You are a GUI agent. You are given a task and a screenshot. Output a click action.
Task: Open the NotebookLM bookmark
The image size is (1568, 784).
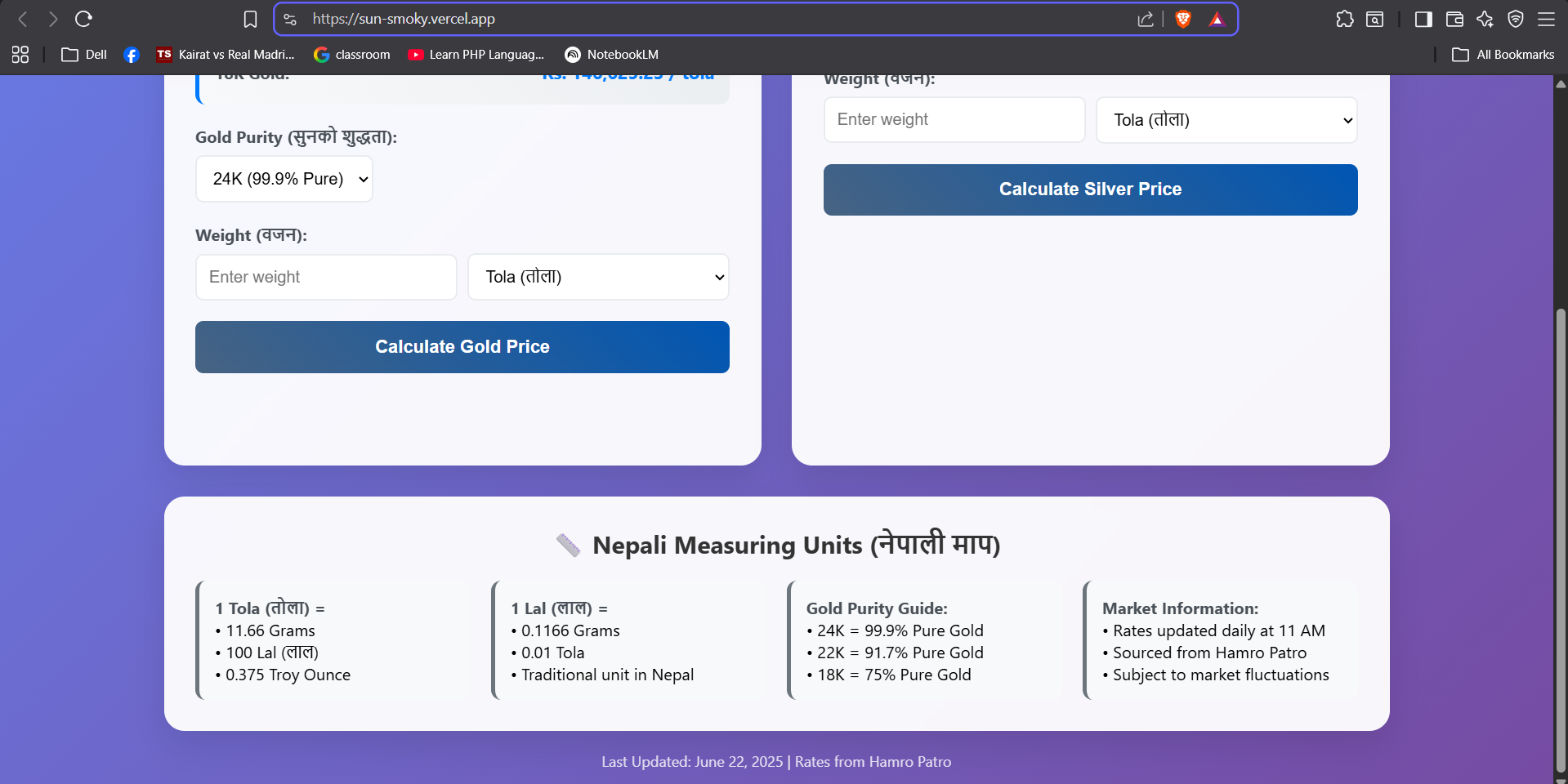611,55
